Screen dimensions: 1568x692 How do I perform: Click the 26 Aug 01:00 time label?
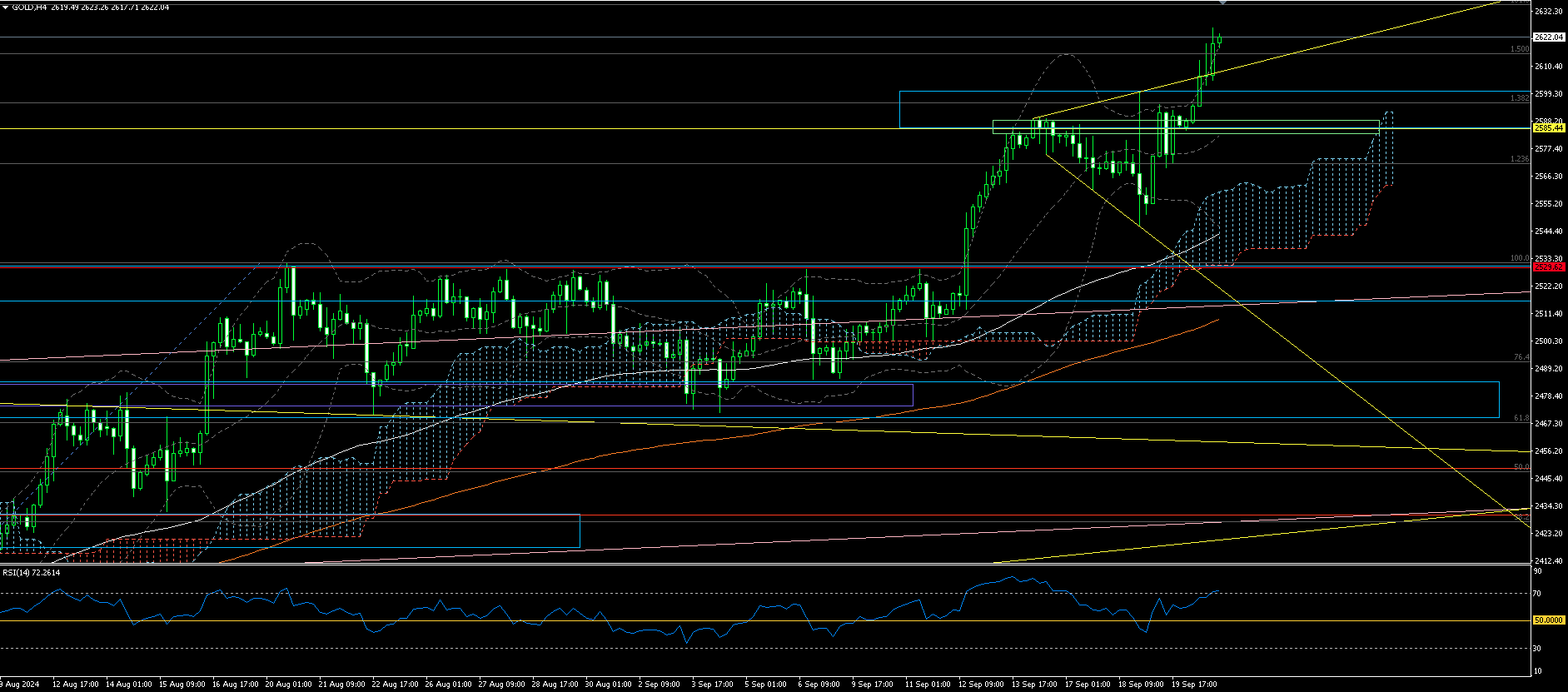[448, 685]
